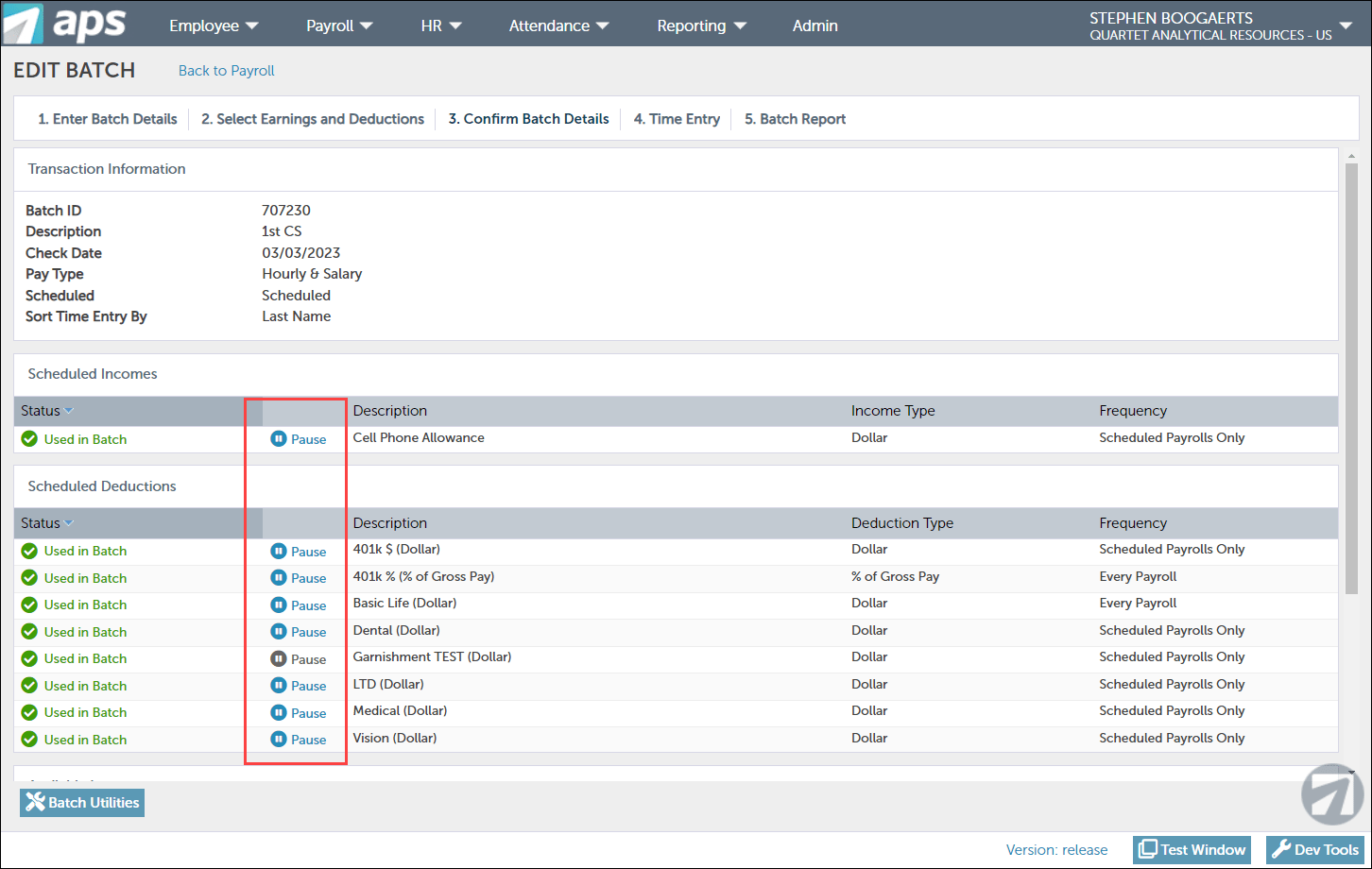Image resolution: width=1372 pixels, height=869 pixels.
Task: Follow the Back to Payroll link
Action: coord(227,71)
